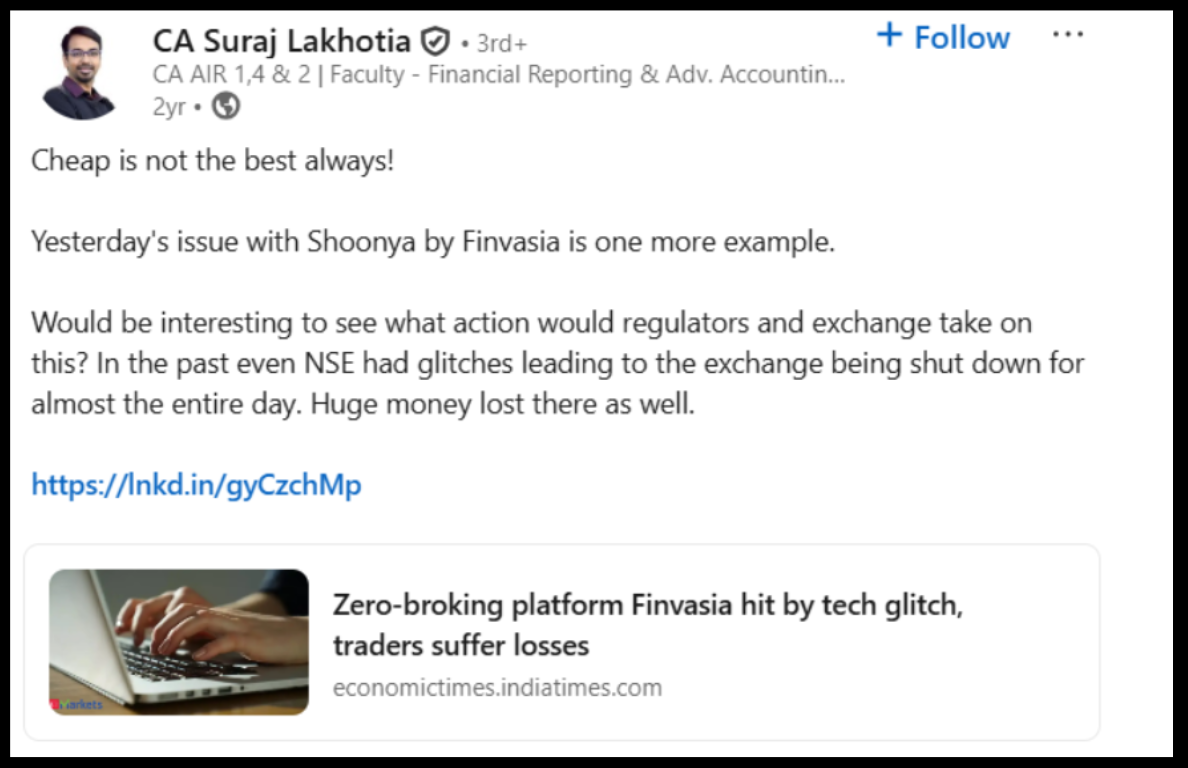Image resolution: width=1188 pixels, height=768 pixels.
Task: Click the CA AIR Faculty headline text
Action: tap(498, 75)
